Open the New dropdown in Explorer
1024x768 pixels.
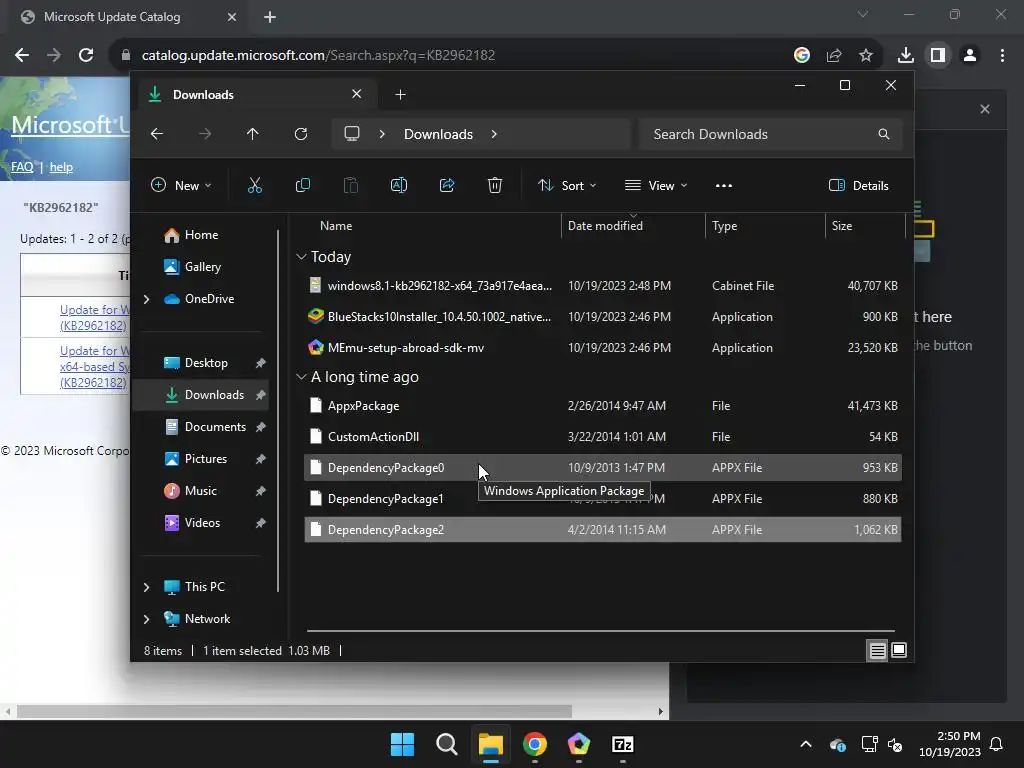[181, 185]
